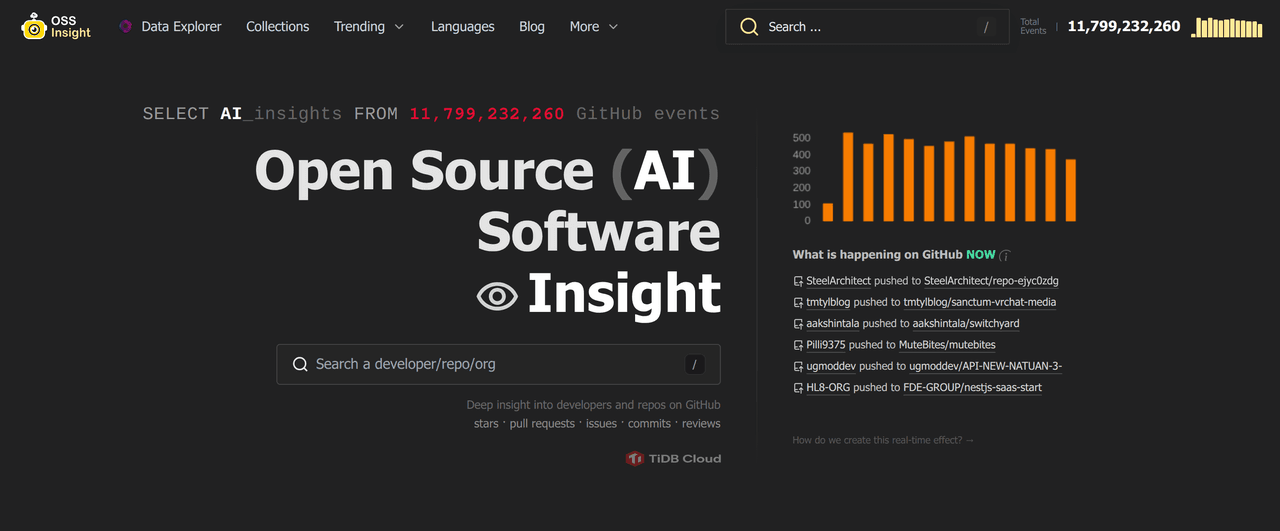Screen dimensions: 1280x531
Task: Click the eye icon before Insight
Action: pos(497,296)
